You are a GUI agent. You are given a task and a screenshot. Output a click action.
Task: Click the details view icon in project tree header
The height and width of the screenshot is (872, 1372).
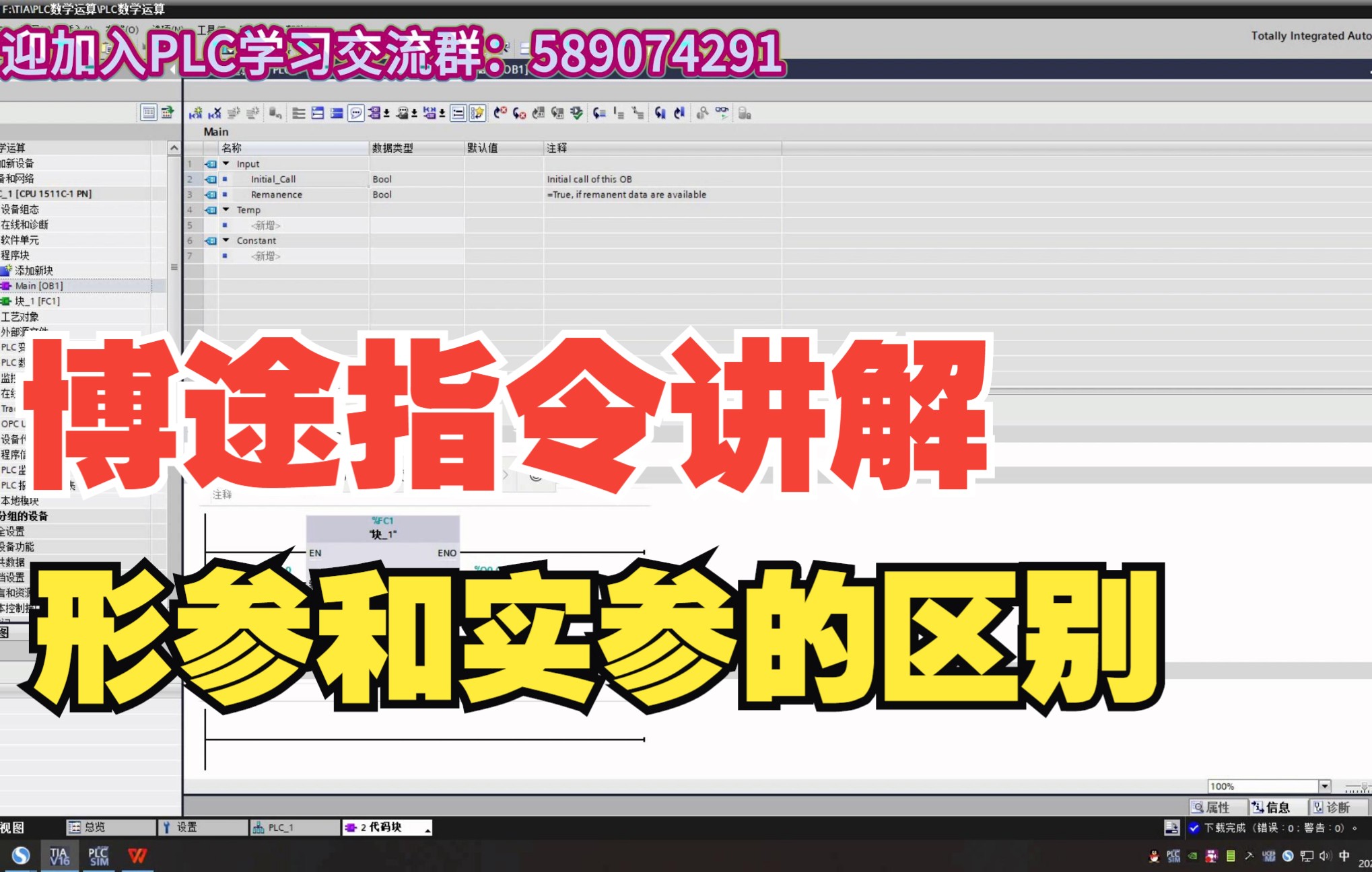click(x=148, y=112)
